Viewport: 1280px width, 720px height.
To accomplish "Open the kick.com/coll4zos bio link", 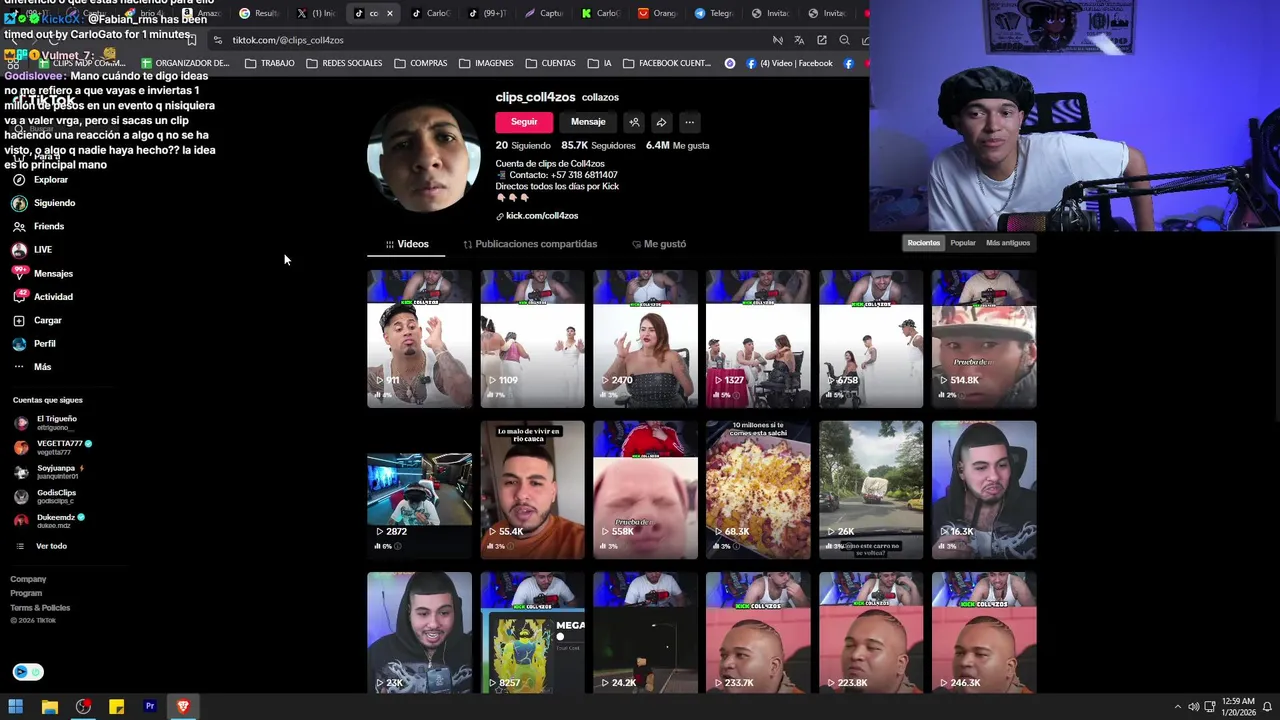I will tap(537, 216).
